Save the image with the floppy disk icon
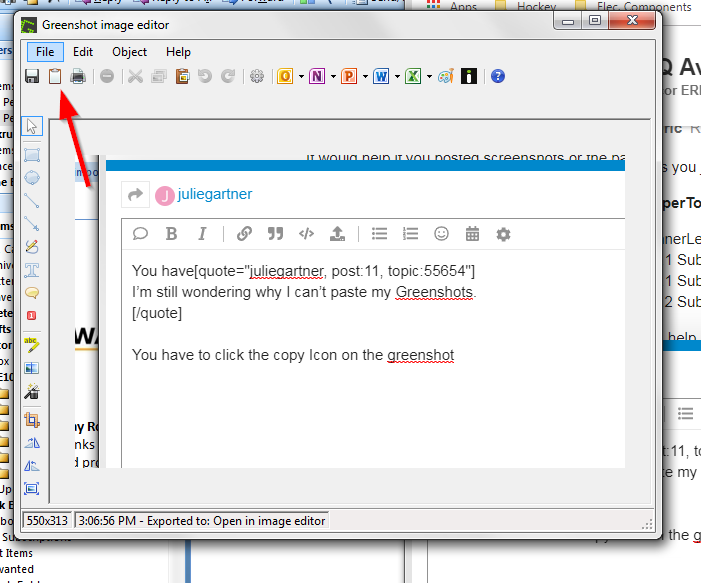This screenshot has width=701, height=583. point(32,76)
